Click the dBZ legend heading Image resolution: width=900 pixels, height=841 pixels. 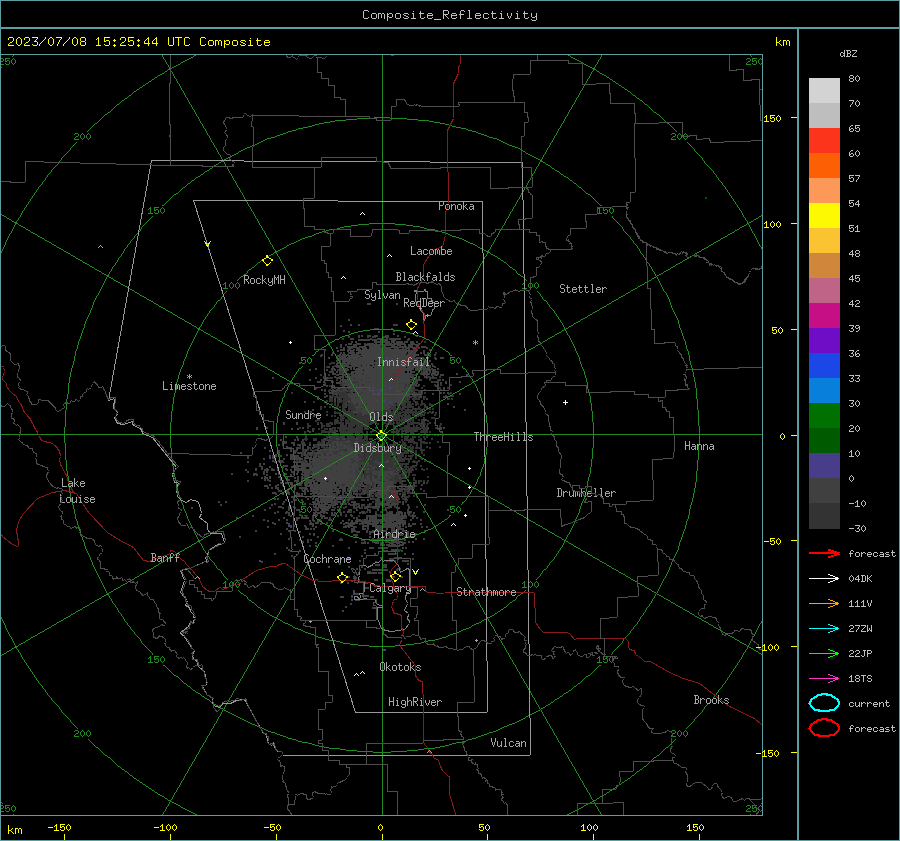(848, 53)
